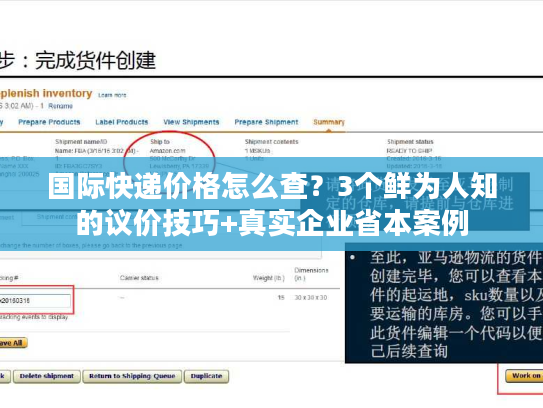The width and height of the screenshot is (543, 408).
Task: Click the Ship to heading
Action: (160, 142)
